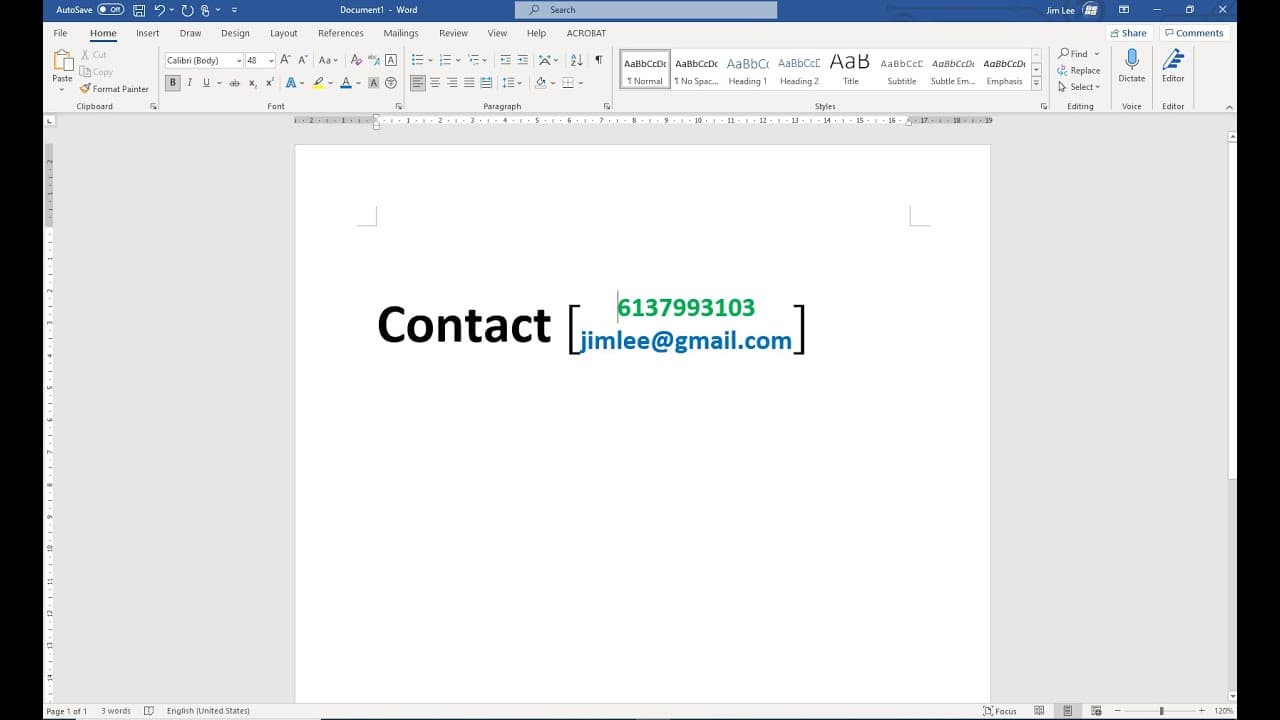Open the ACROBAT tab
1280x720 pixels.
pyautogui.click(x=586, y=33)
